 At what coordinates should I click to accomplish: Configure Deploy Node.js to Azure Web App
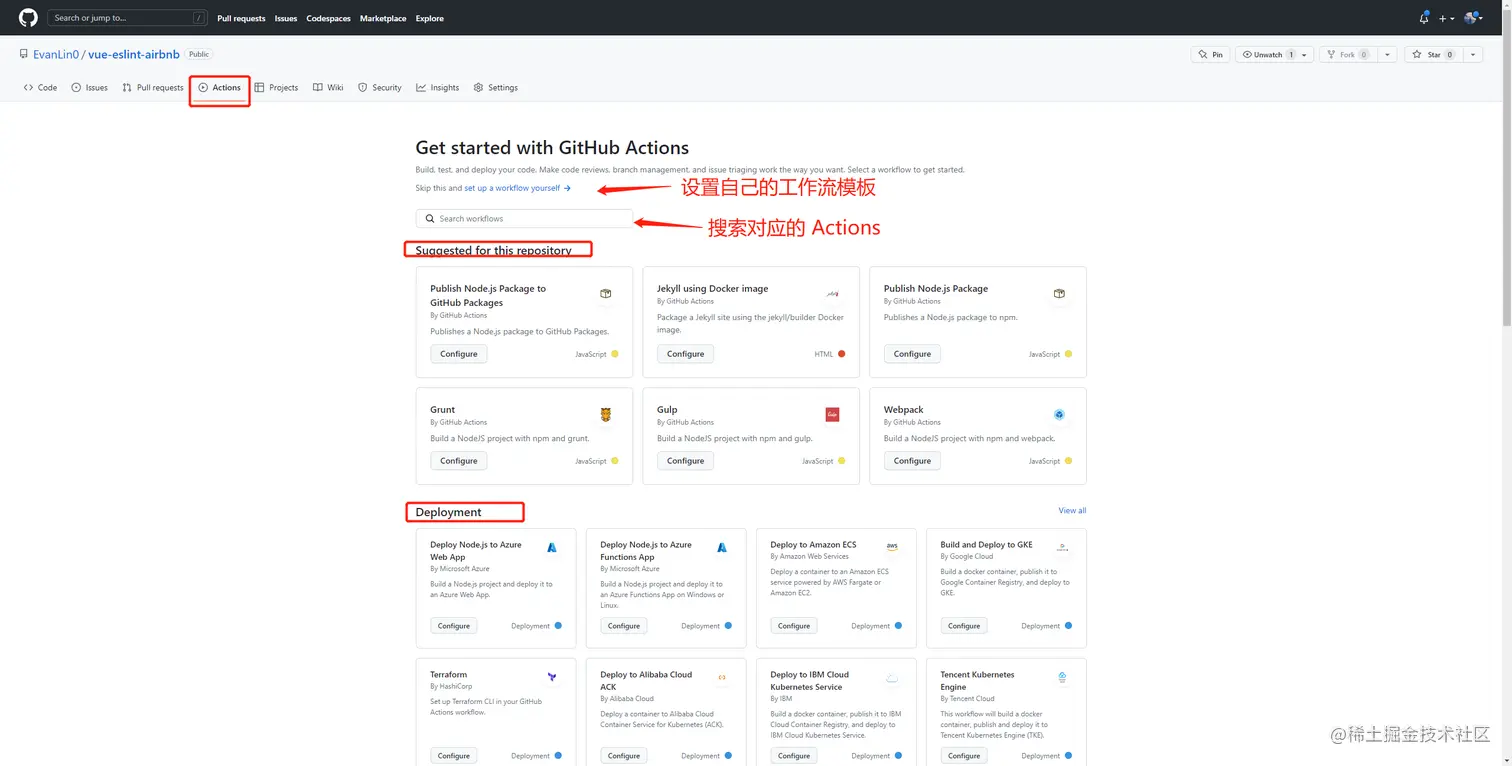point(454,626)
